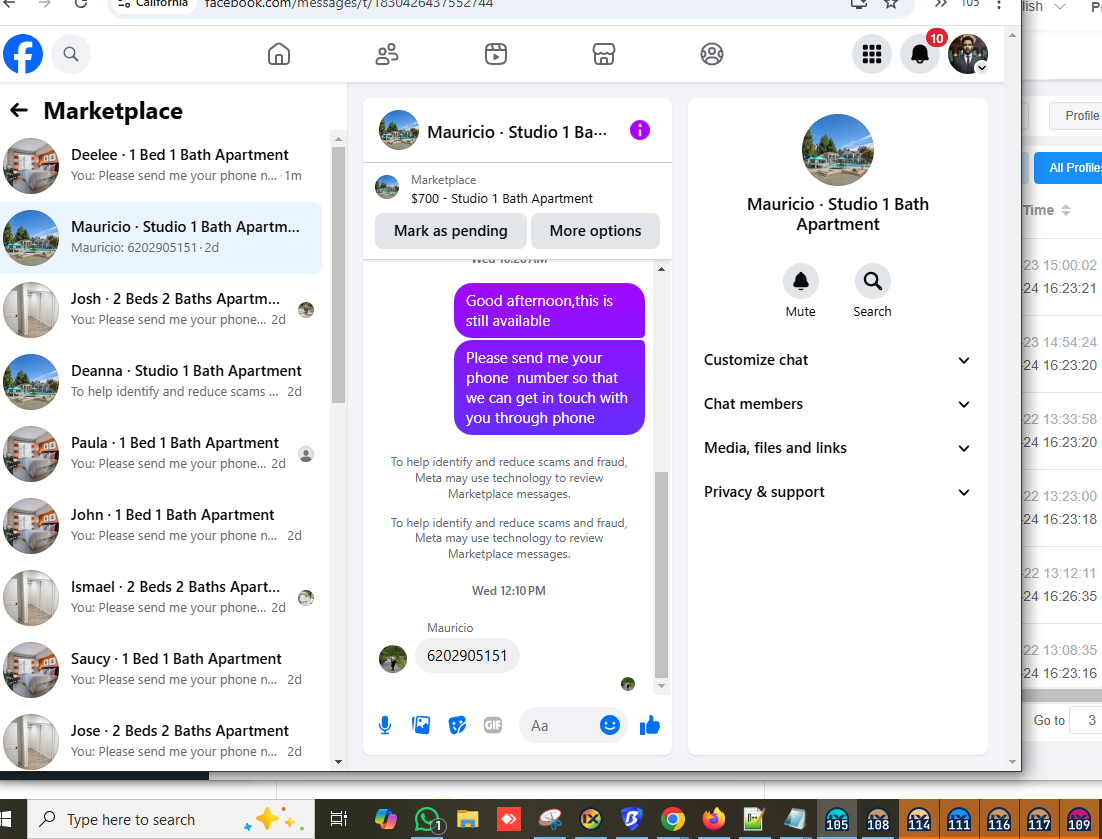Send a thumbs-up like
Image resolution: width=1102 pixels, height=839 pixels.
coord(649,725)
